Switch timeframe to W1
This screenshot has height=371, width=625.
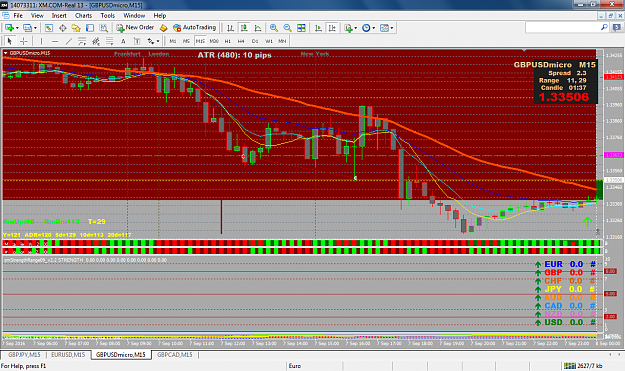point(269,41)
